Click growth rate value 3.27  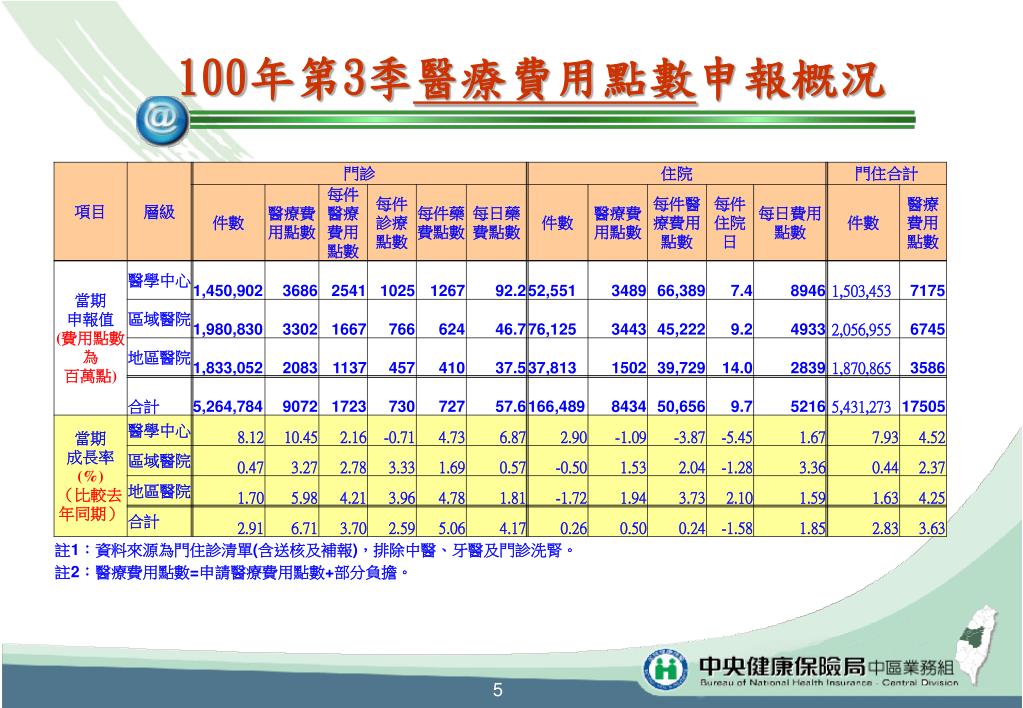pyautogui.click(x=304, y=468)
